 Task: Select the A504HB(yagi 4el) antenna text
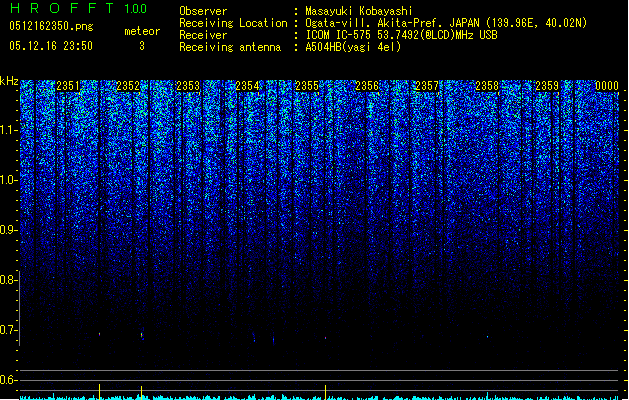(353, 47)
